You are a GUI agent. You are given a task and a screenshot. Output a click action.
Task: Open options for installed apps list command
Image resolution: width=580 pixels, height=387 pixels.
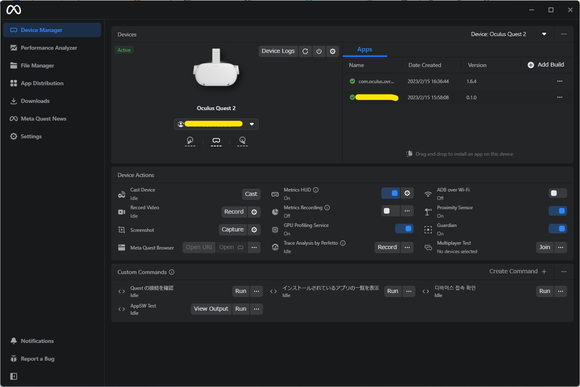point(409,291)
